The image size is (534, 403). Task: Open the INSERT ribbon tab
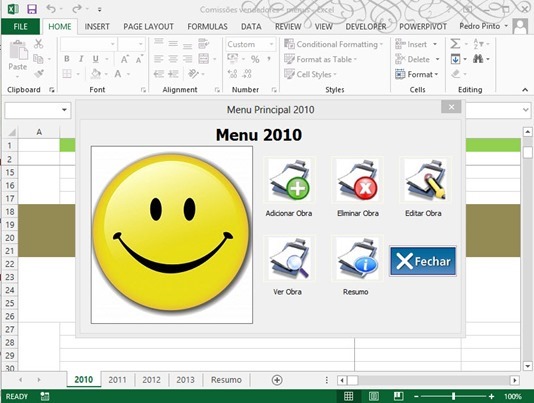(x=97, y=27)
